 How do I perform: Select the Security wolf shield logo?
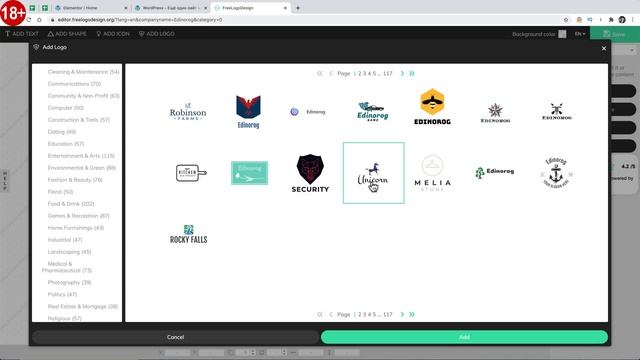(310, 173)
